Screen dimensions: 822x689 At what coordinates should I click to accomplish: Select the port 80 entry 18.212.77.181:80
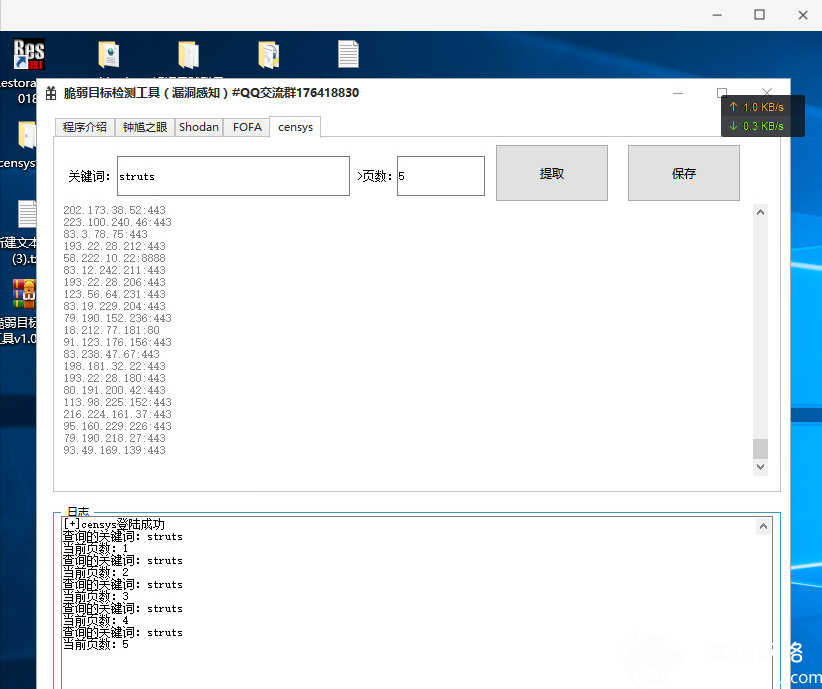[112, 330]
